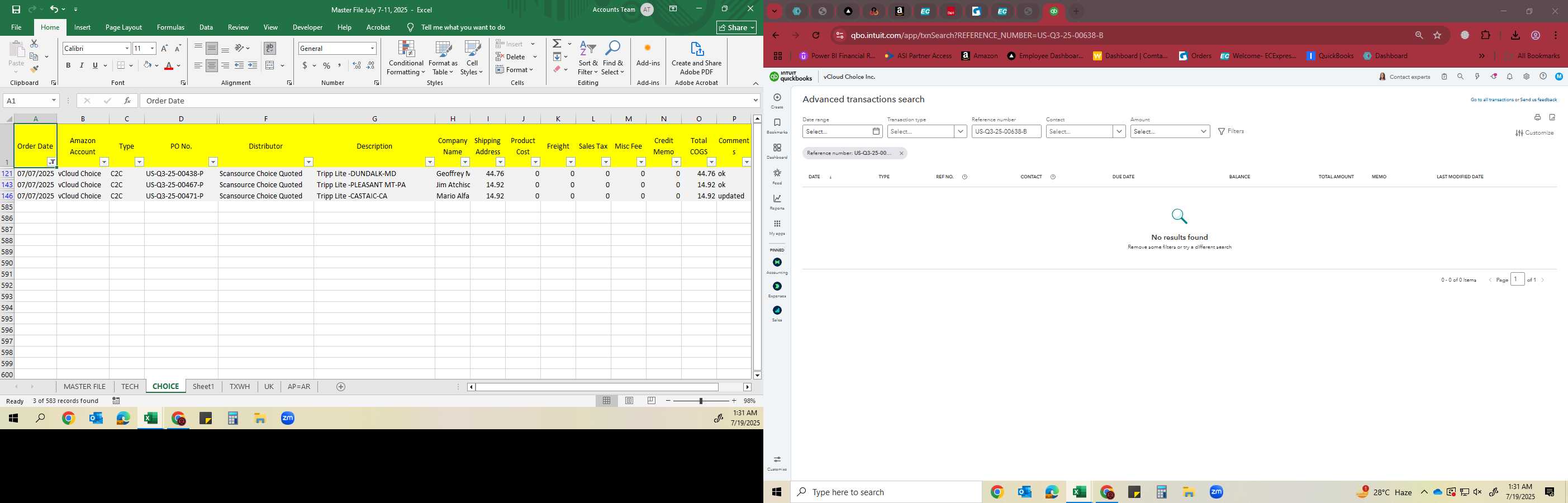The height and width of the screenshot is (503, 1568).
Task: Click the Name Box showing A1
Action: click(30, 101)
